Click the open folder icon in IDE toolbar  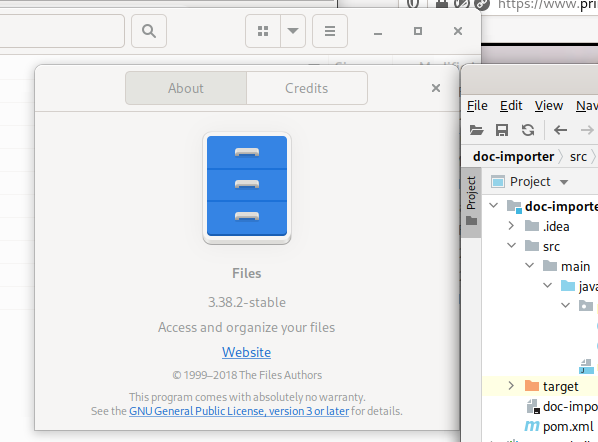pos(476,130)
